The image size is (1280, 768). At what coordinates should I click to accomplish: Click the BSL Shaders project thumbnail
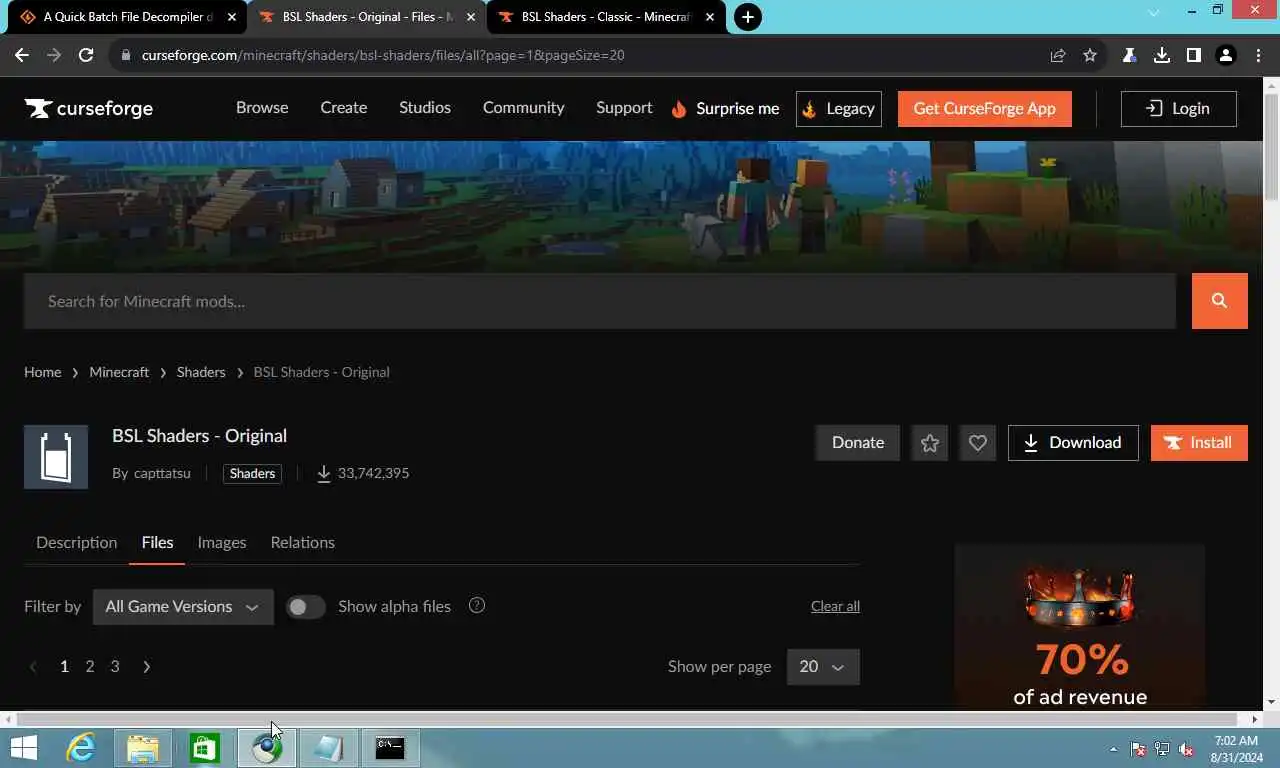click(56, 457)
